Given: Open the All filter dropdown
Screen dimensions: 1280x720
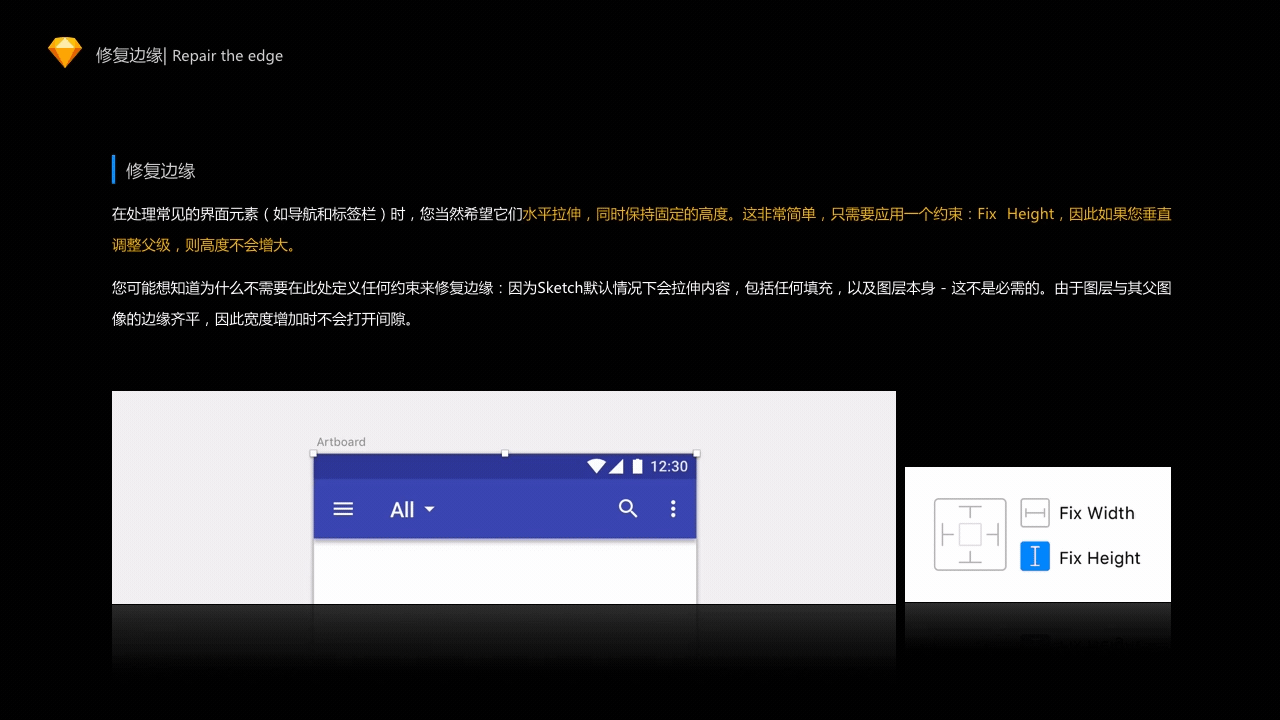Looking at the screenshot, I should point(434,509).
